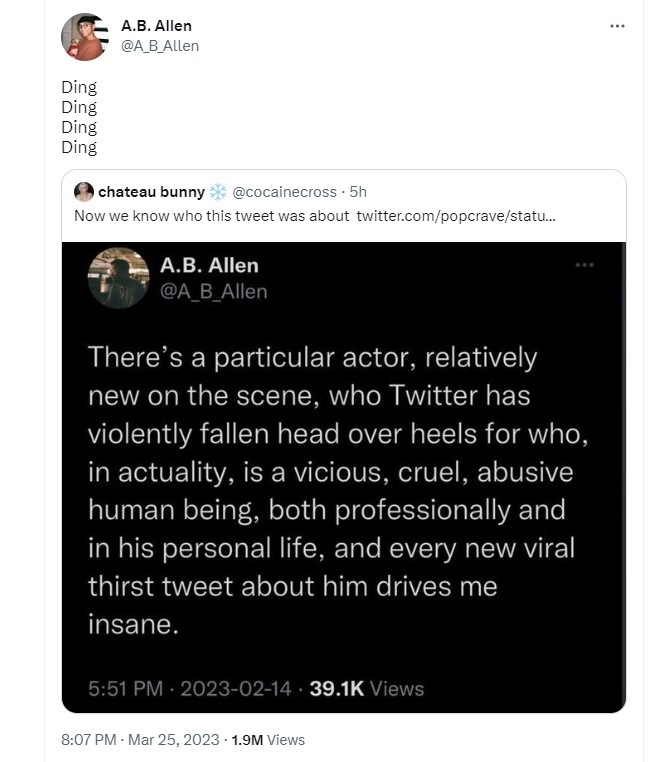Follow the twitter.com/popcrave/statu... link
This screenshot has width=672, height=762.
456,216
